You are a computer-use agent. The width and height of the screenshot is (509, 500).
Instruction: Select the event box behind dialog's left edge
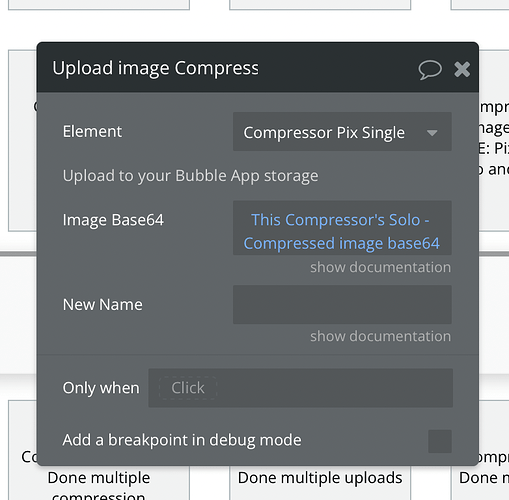22,140
